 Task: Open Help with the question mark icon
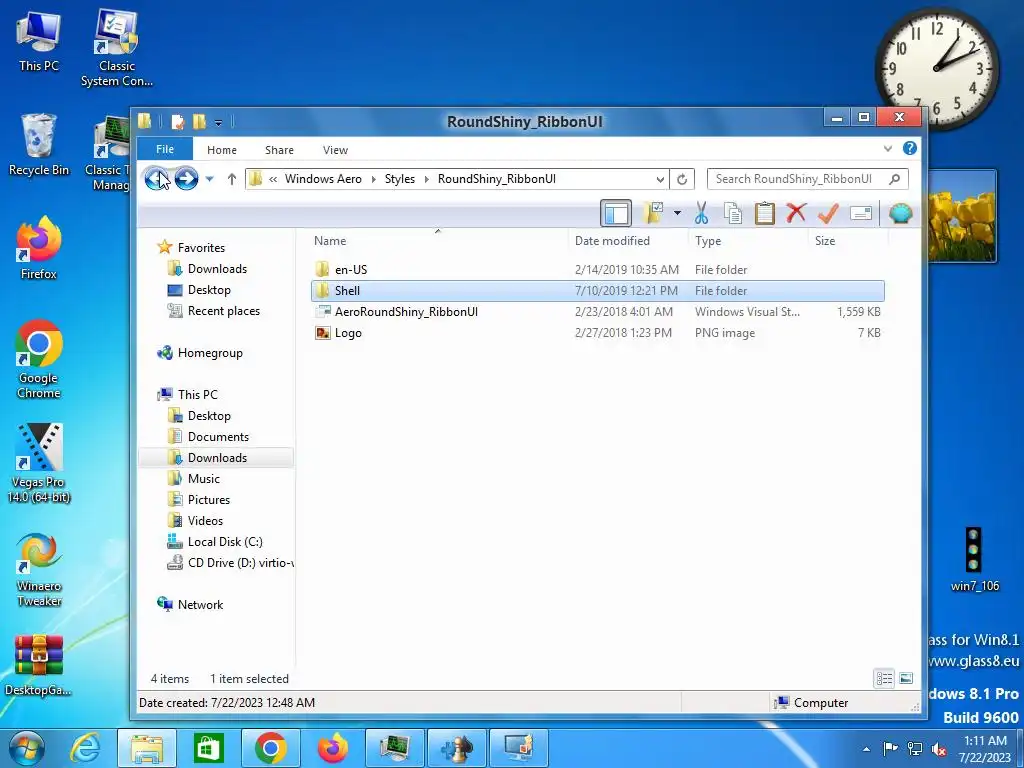(909, 148)
